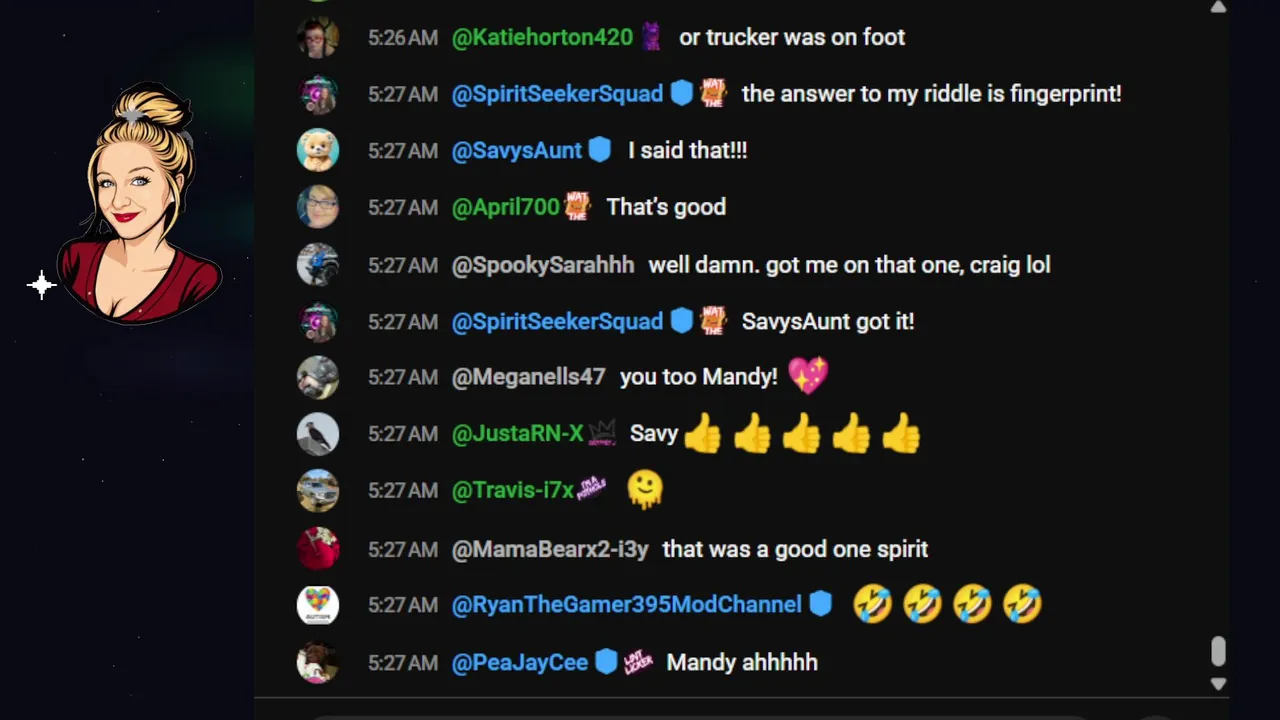This screenshot has height=720, width=1280.
Task: Open @PeaJayCee's username link
Action: (520, 662)
